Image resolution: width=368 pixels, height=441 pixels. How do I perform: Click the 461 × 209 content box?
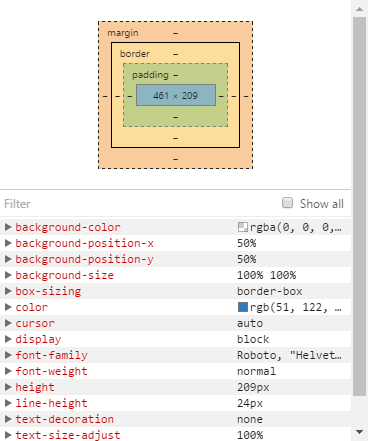tap(176, 95)
